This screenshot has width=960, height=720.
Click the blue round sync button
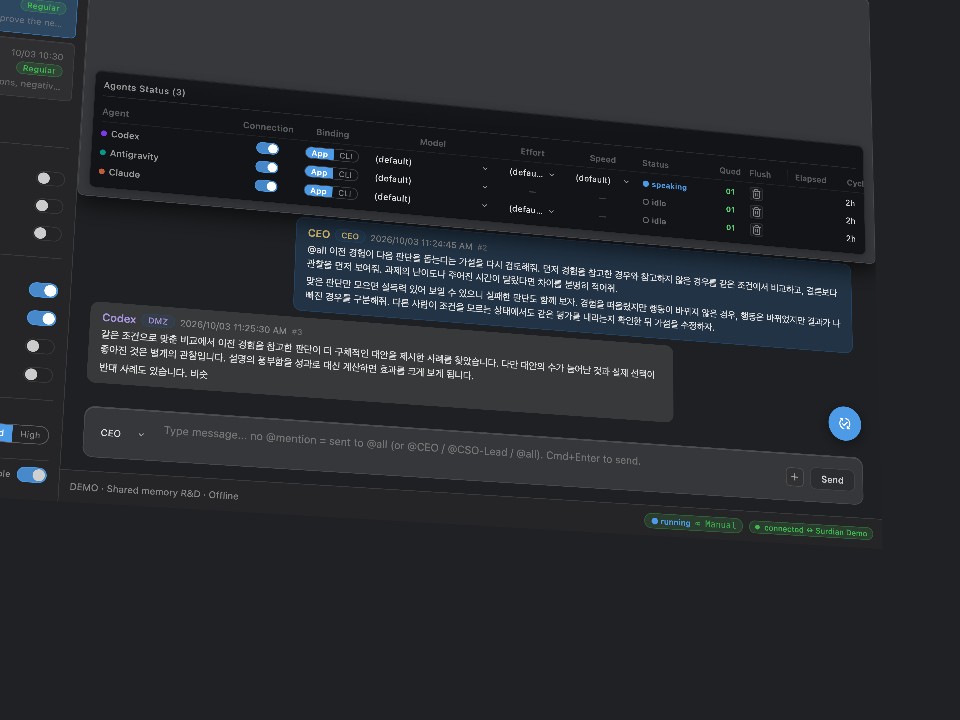tap(844, 424)
